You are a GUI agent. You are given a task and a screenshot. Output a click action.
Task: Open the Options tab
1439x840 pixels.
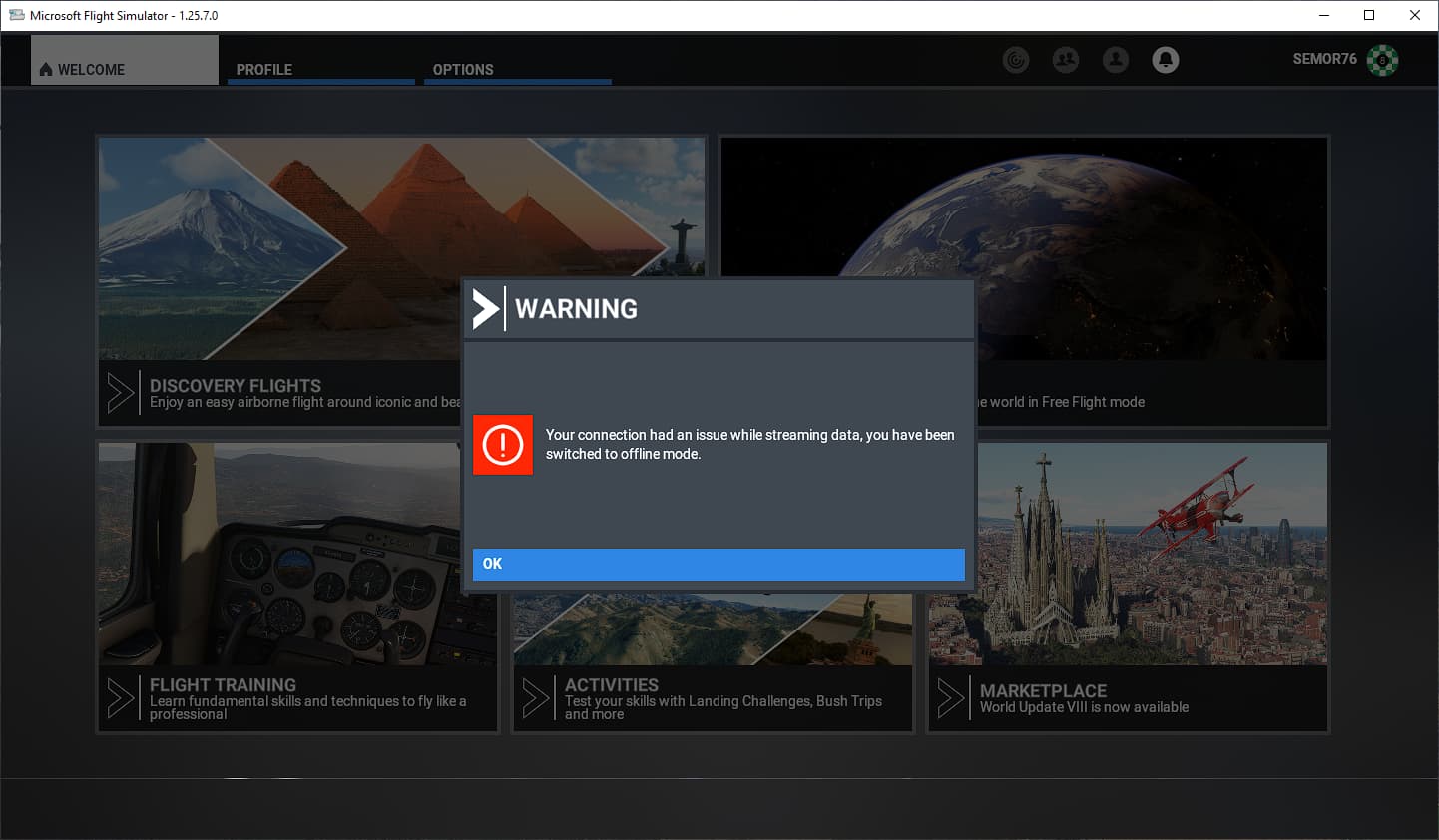coord(463,69)
